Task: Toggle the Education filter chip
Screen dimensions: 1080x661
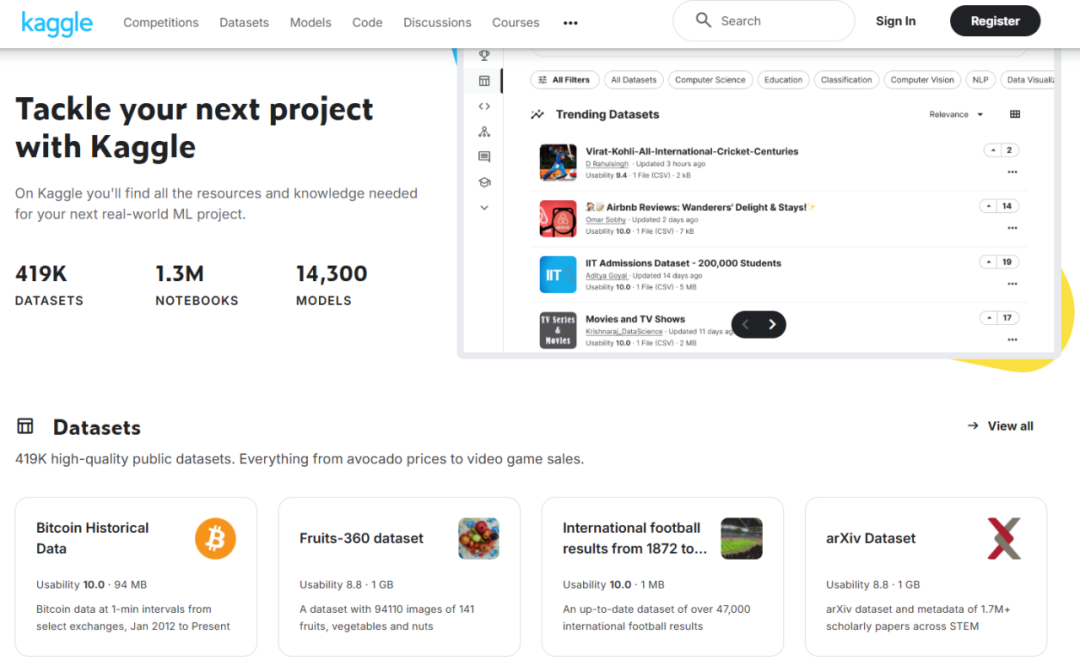Action: pyautogui.click(x=783, y=80)
